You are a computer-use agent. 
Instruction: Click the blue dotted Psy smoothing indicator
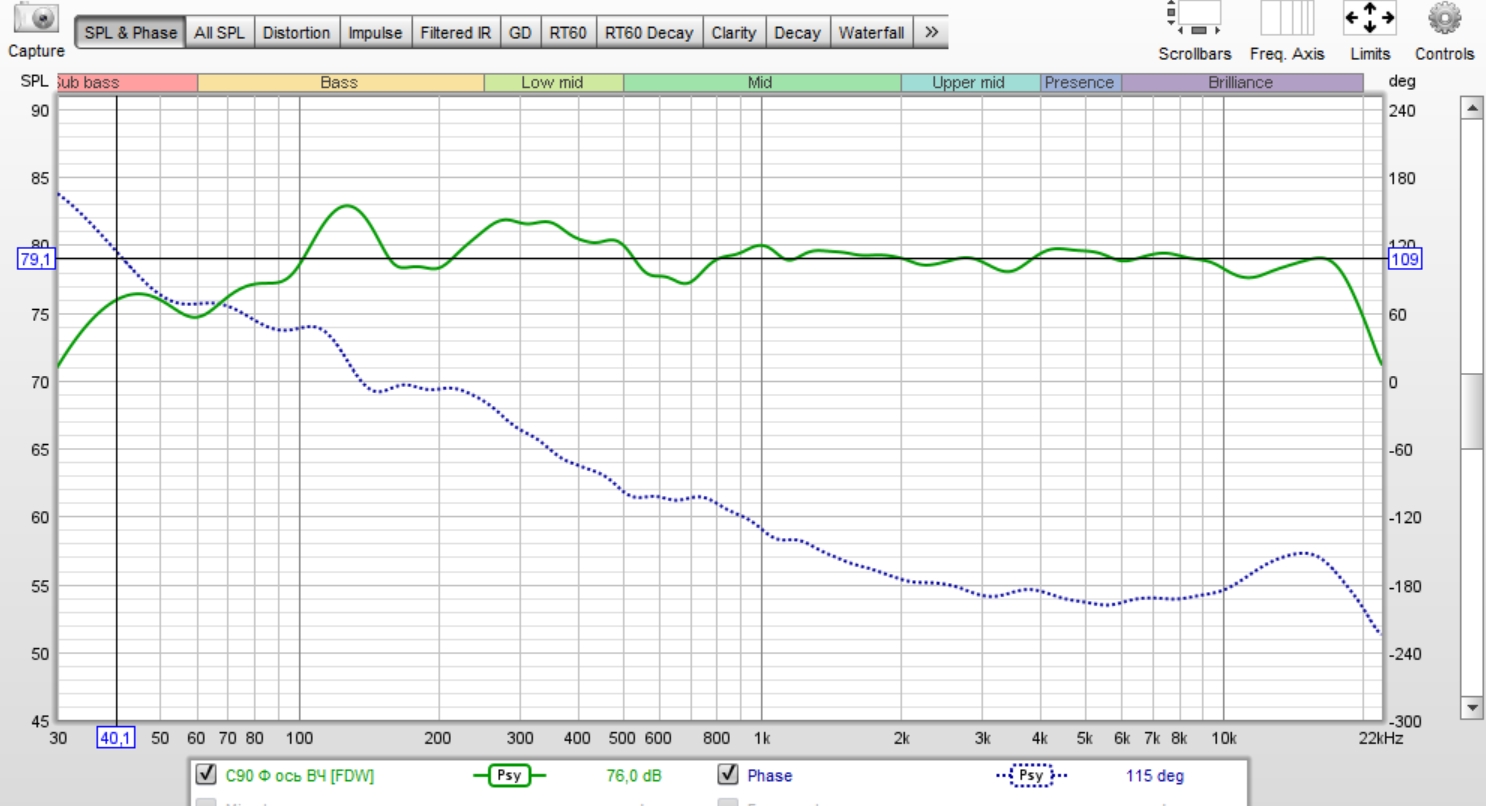coord(1031,776)
